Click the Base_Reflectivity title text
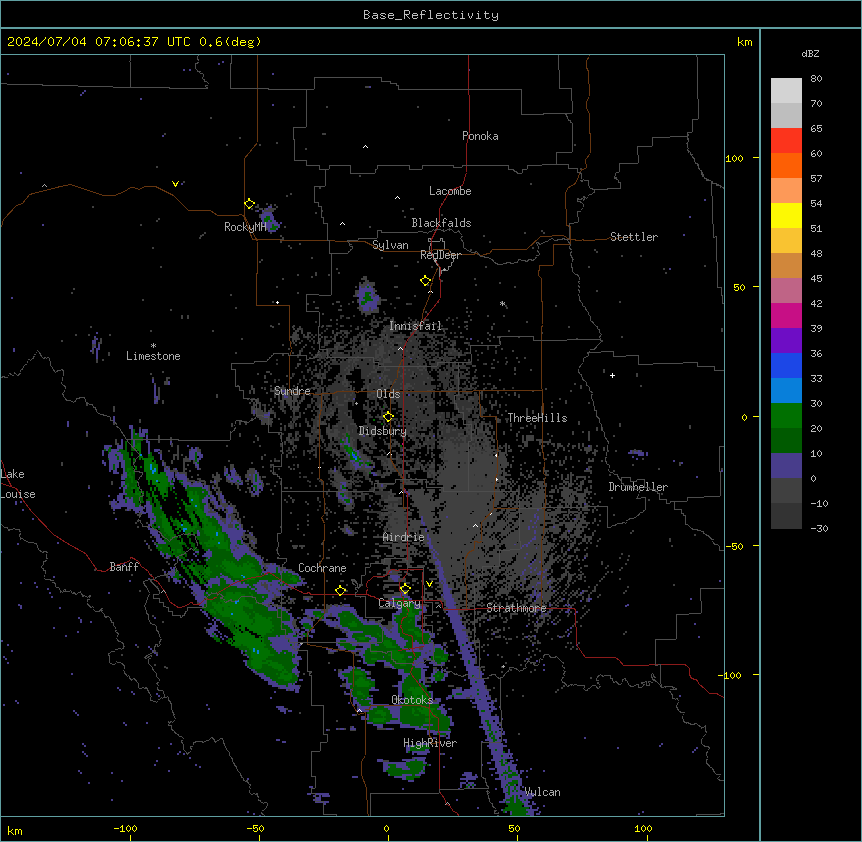 431,15
